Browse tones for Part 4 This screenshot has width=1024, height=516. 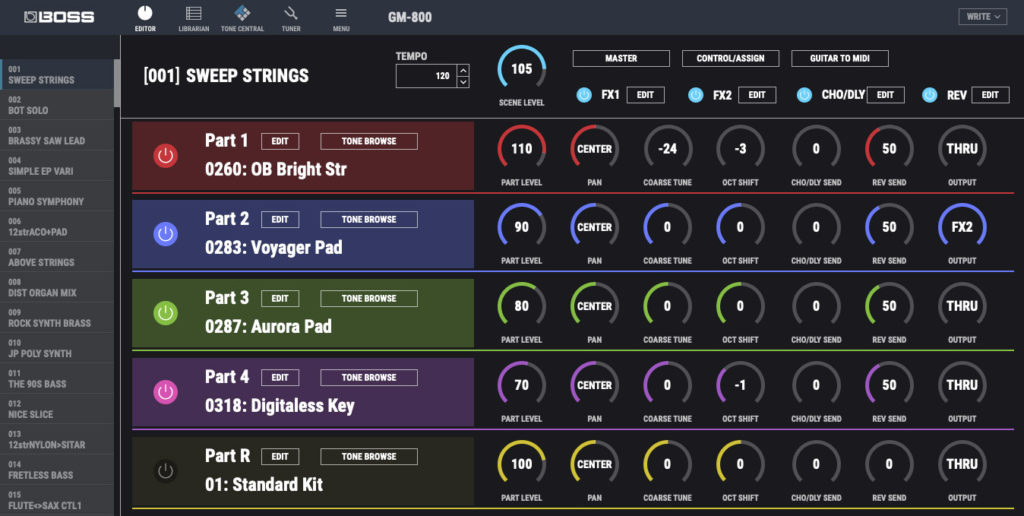(369, 378)
